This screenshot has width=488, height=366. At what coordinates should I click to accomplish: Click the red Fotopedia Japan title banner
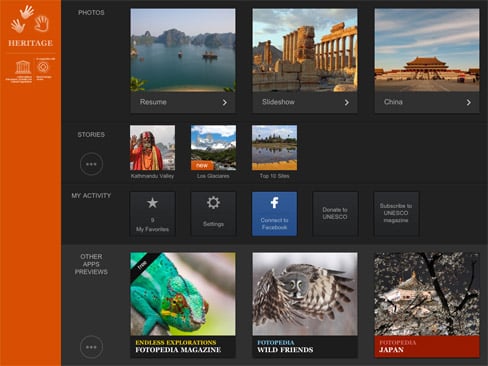tap(427, 347)
